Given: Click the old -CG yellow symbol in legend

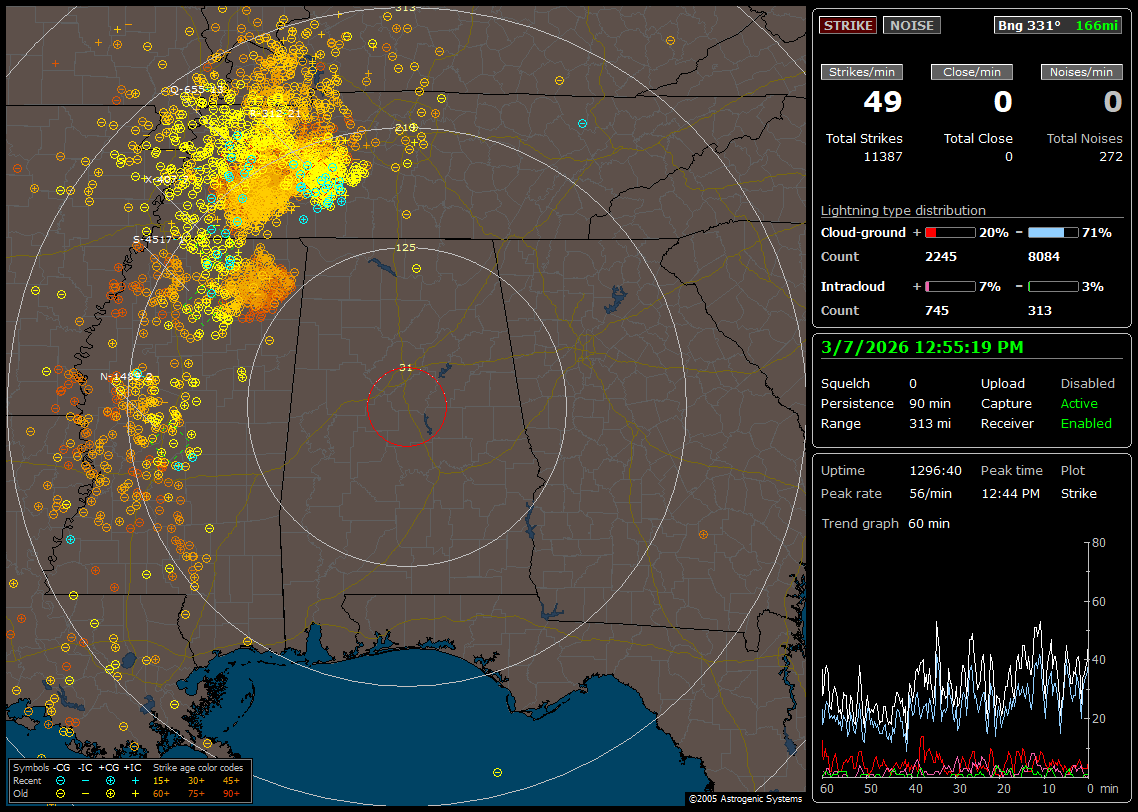Looking at the screenshot, I should point(60,793).
